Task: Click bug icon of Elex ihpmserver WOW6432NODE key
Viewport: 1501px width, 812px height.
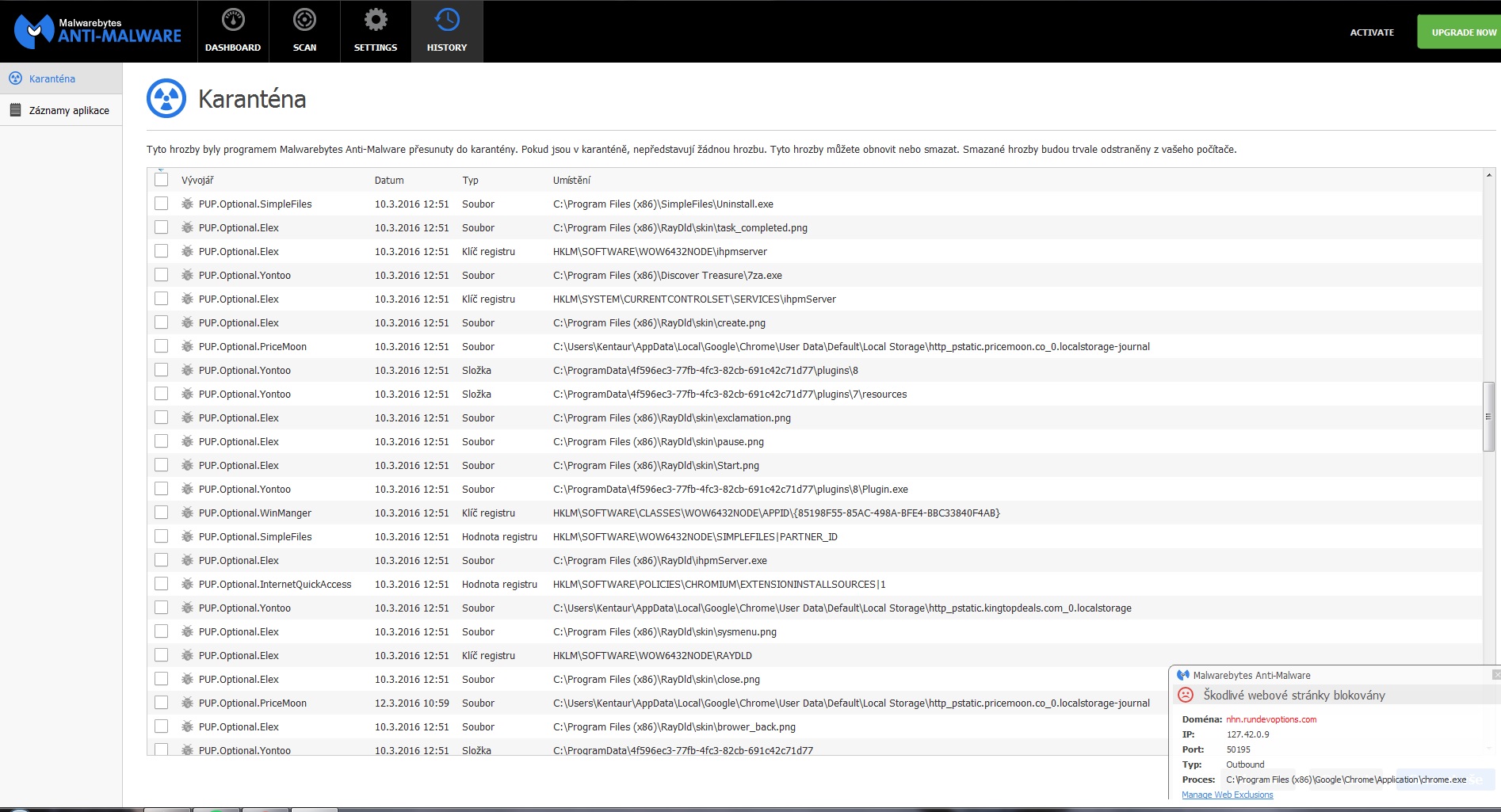Action: click(x=187, y=251)
